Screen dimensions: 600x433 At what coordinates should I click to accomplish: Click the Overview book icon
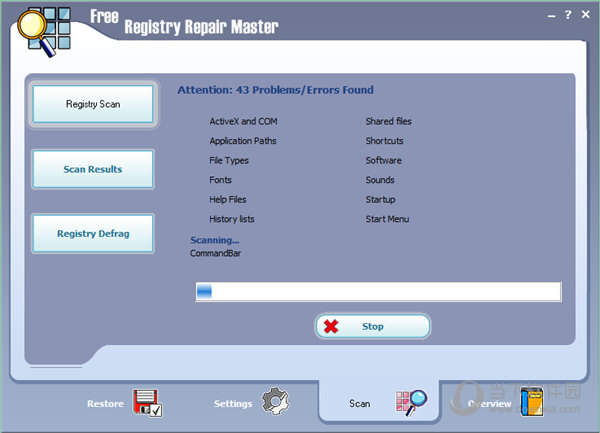click(x=532, y=402)
